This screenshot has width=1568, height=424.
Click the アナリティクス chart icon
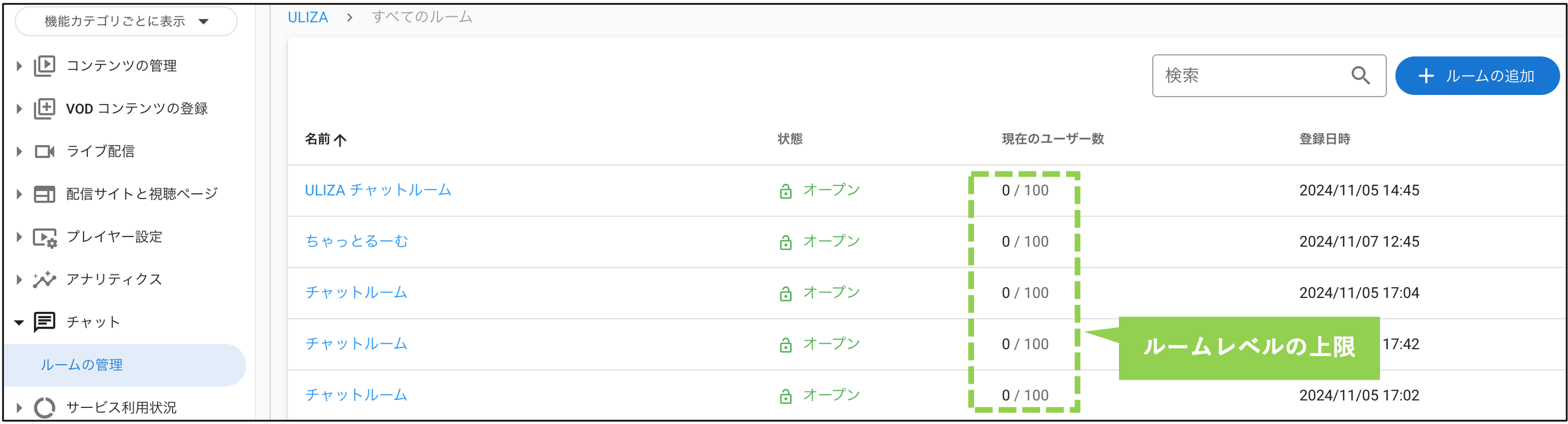pyautogui.click(x=44, y=280)
